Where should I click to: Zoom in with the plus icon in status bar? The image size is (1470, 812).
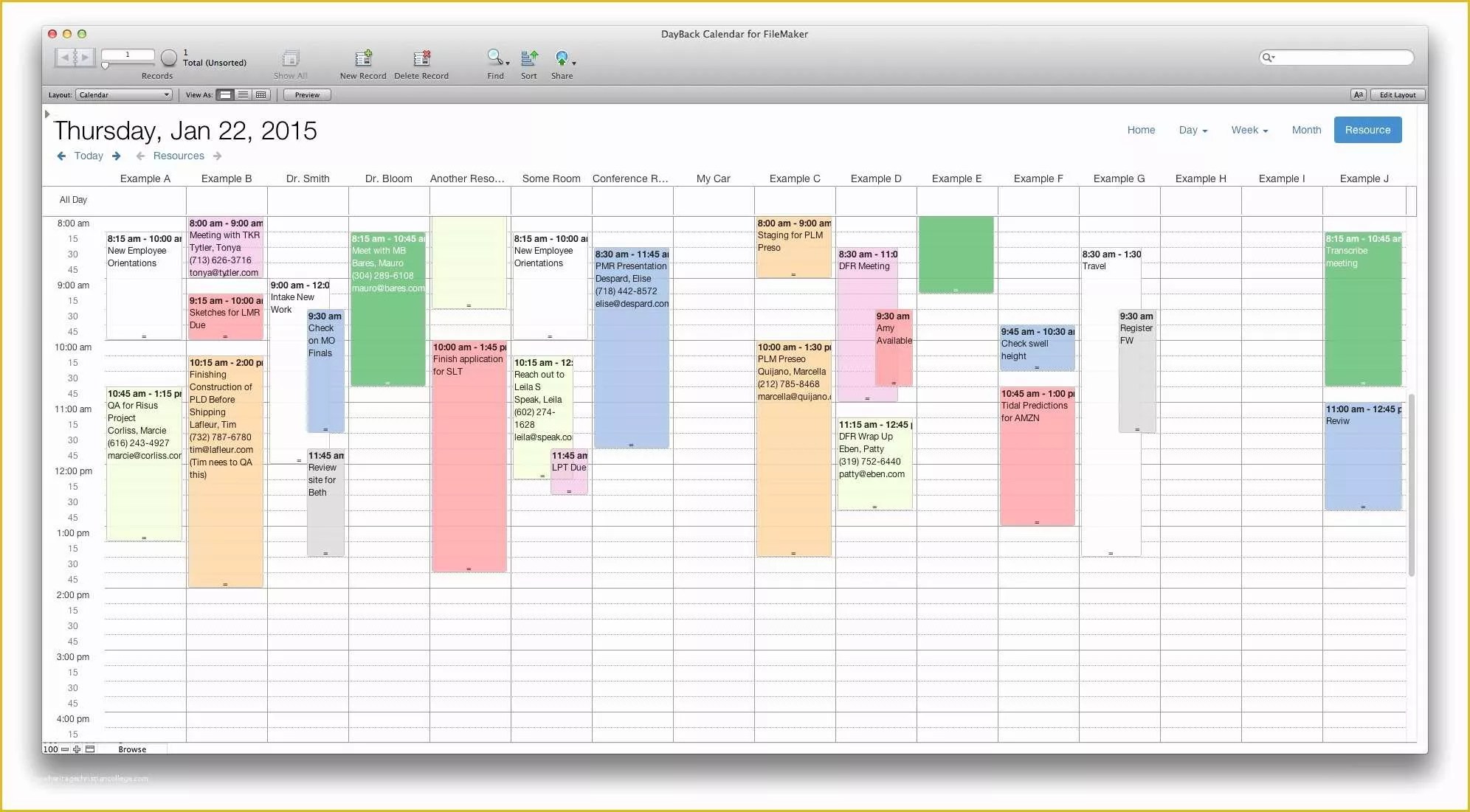(x=77, y=749)
